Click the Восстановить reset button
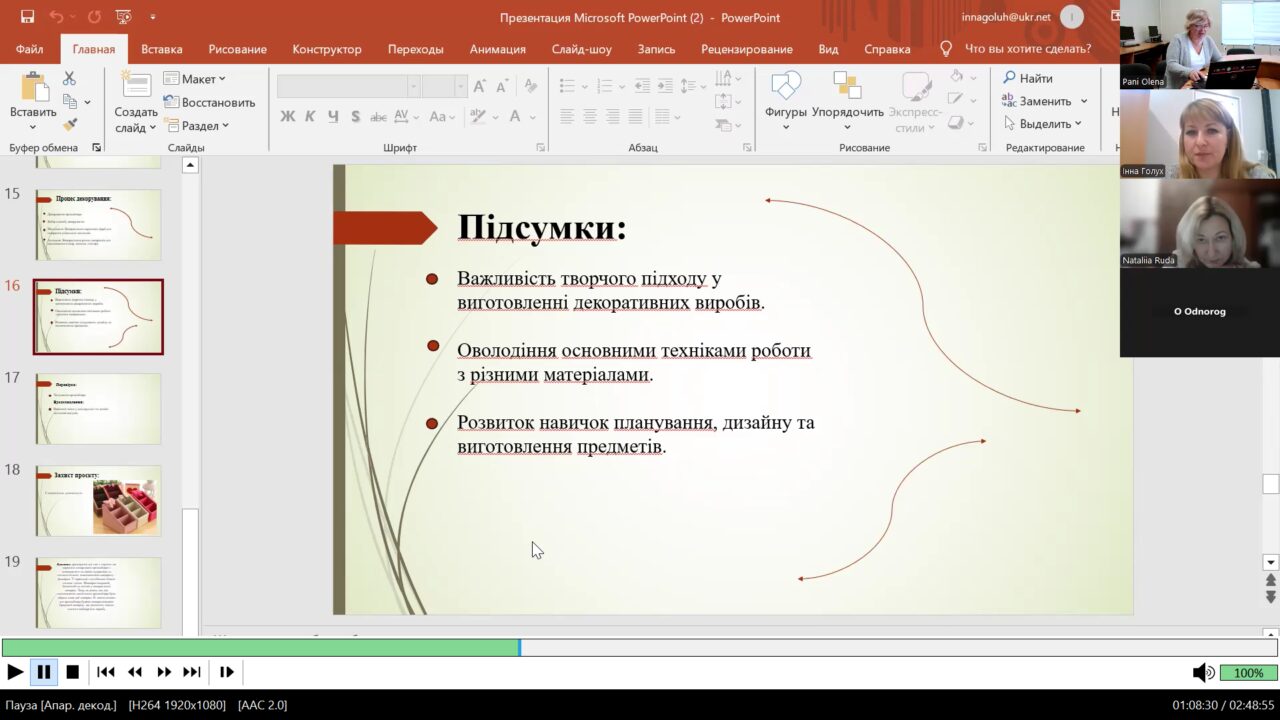The height and width of the screenshot is (720, 1280). click(x=209, y=102)
